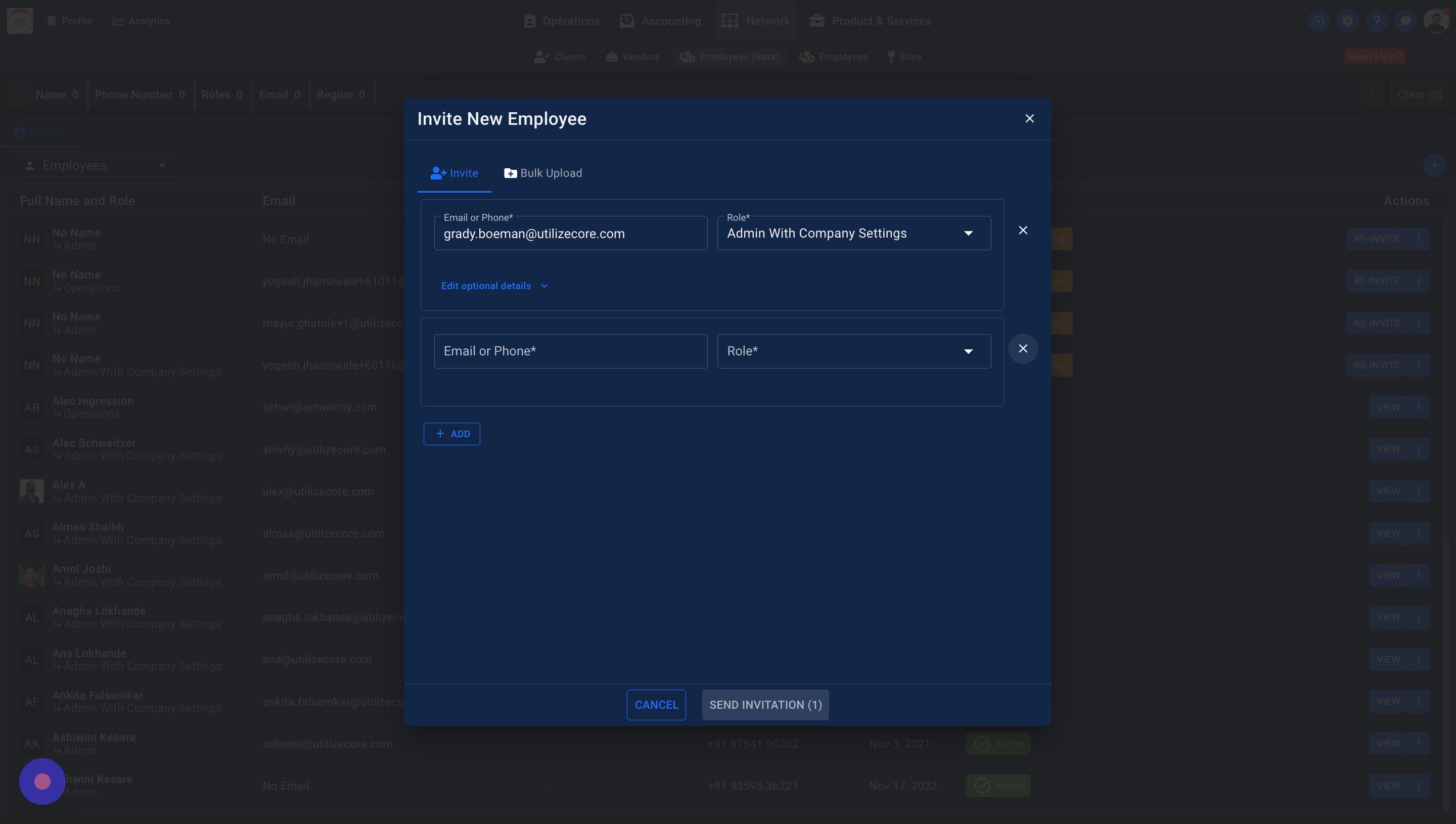
Task: Open the empty Role dropdown
Action: pos(853,351)
